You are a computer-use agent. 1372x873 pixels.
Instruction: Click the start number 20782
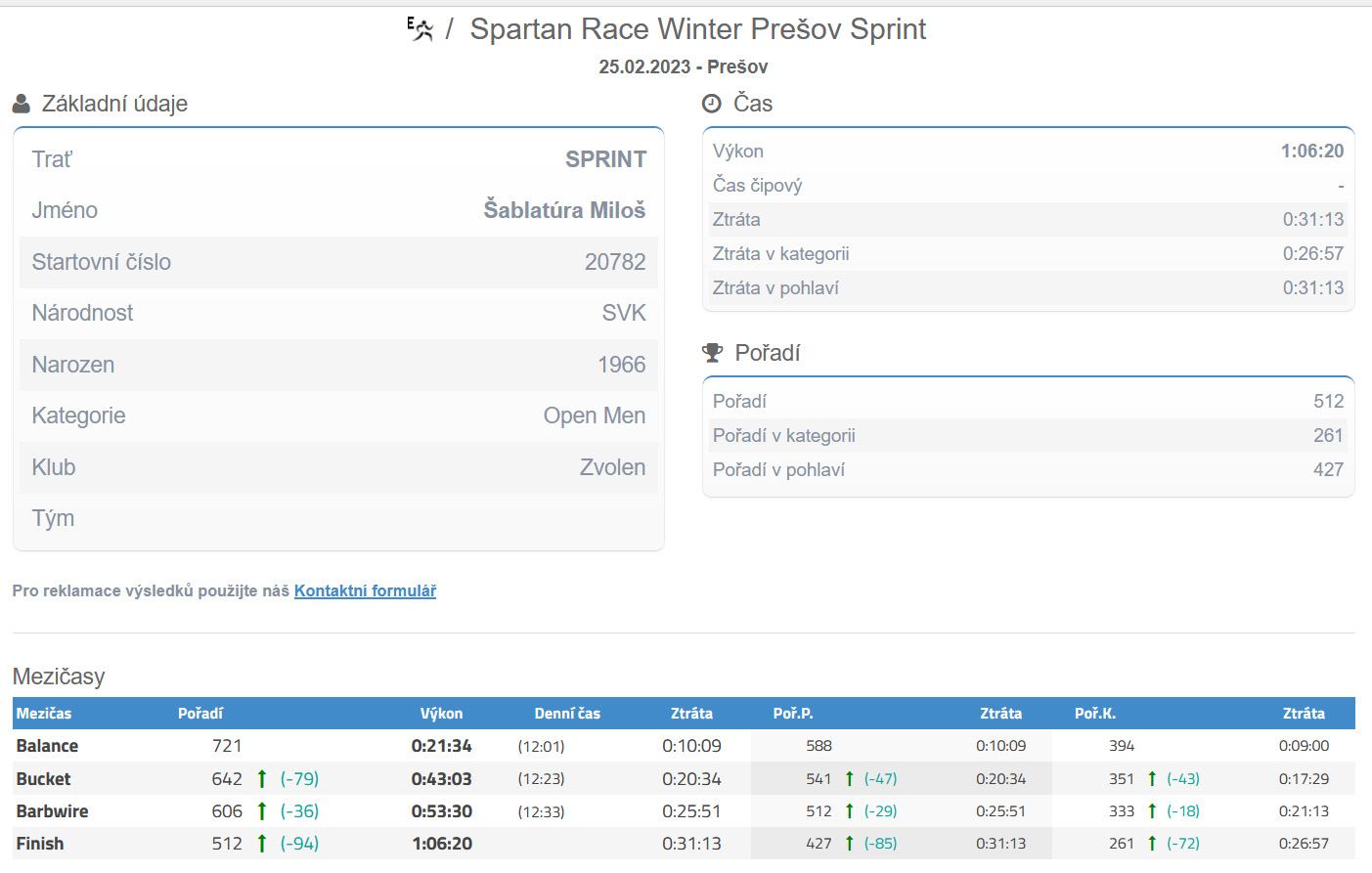pos(615,262)
